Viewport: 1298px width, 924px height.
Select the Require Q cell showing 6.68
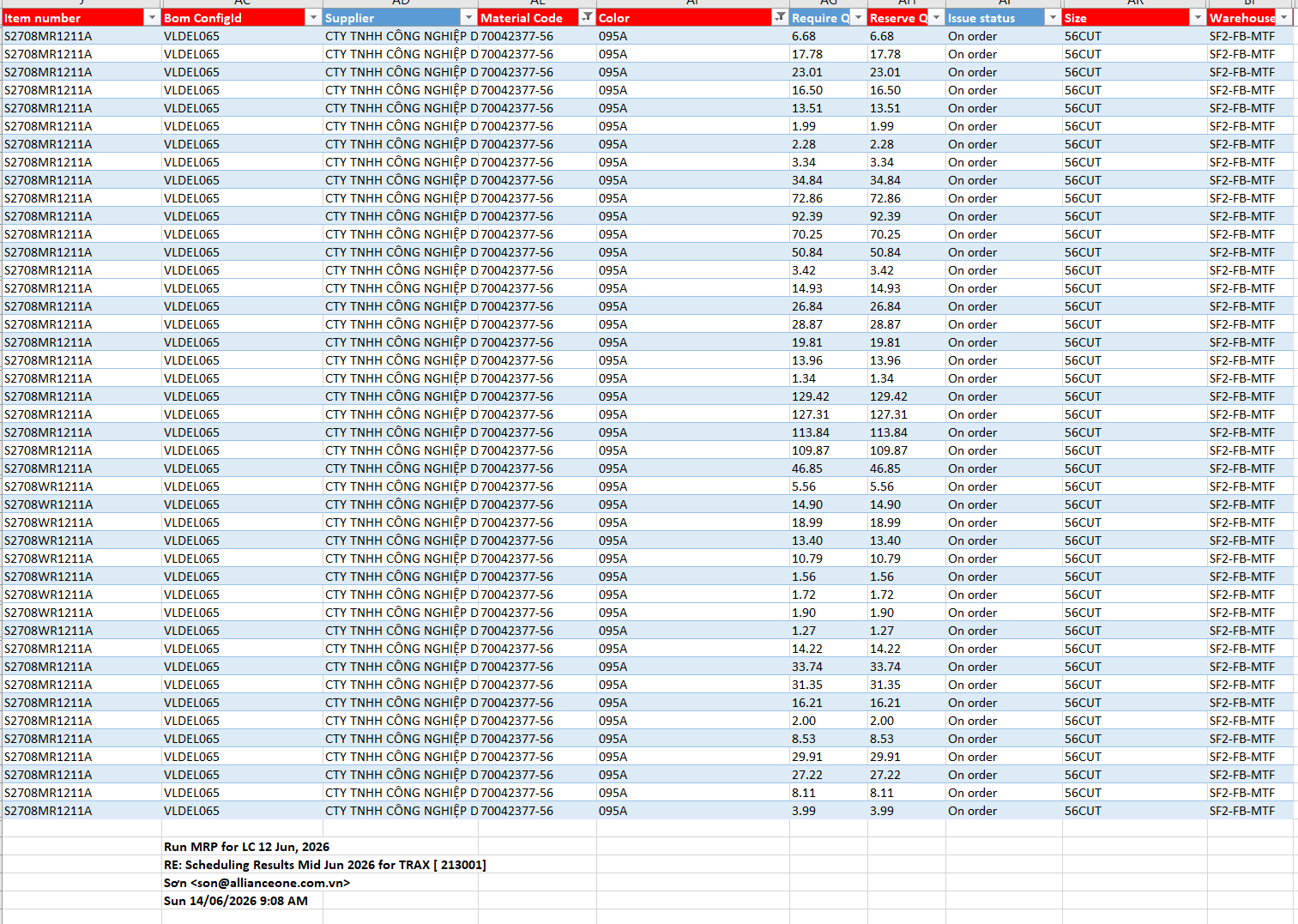pos(828,36)
